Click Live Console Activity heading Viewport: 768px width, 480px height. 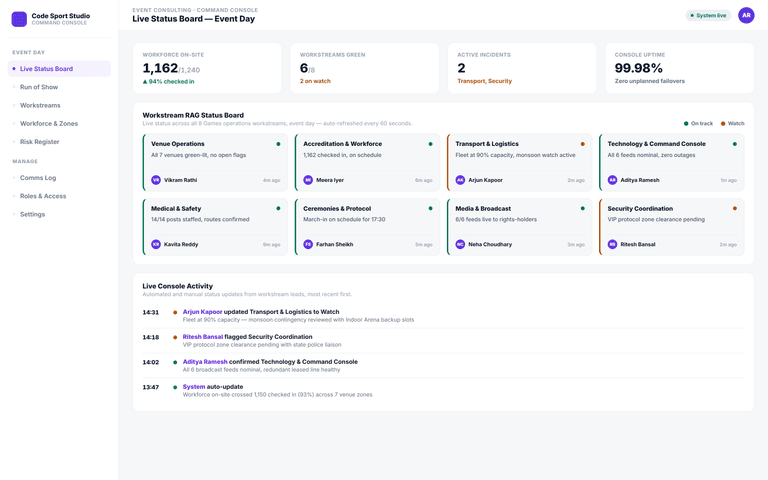pos(178,286)
